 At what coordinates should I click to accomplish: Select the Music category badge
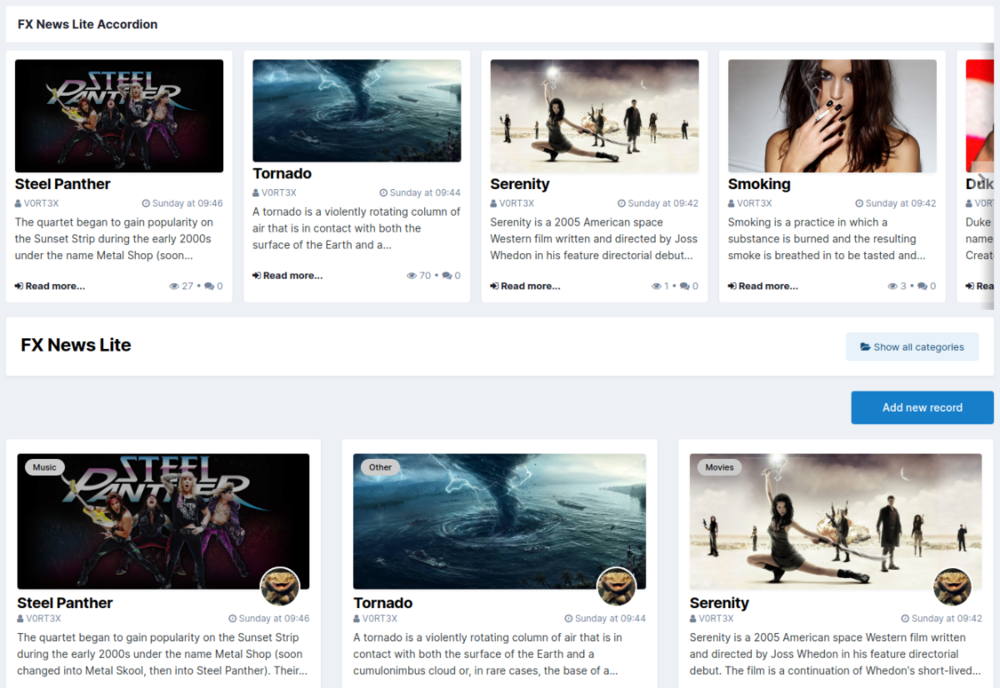(44, 467)
